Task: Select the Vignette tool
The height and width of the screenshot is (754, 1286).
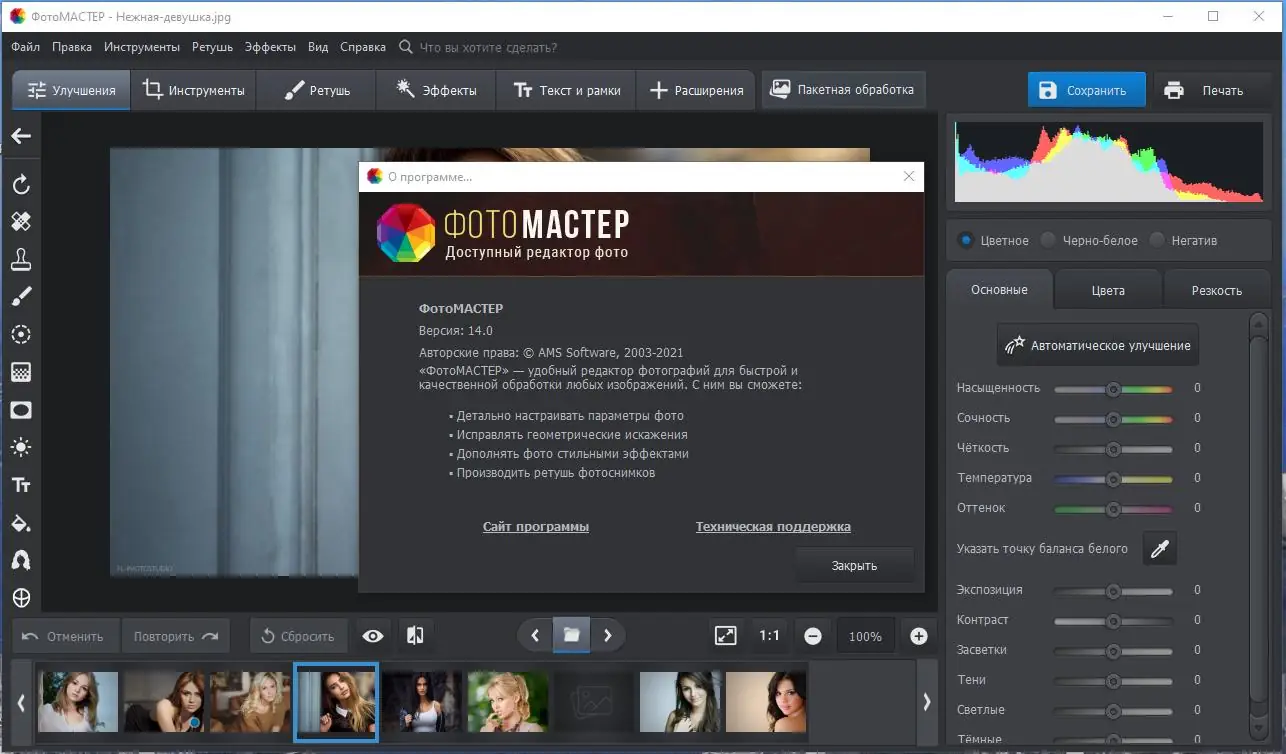Action: click(21, 409)
